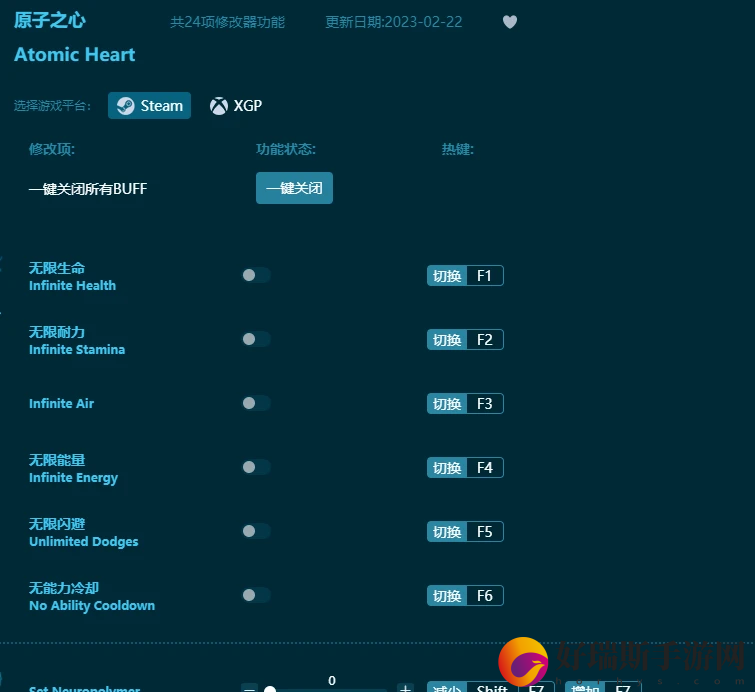Viewport: 755px width, 692px height.
Task: Click the F1 hotkey box for Infinite Health
Action: coord(485,275)
